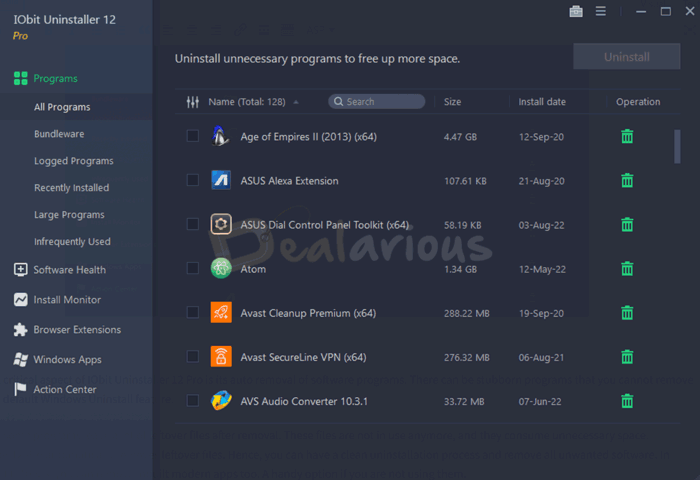Click the Avast Cleanup Premium rocket icon
Screen dimensions: 700x480
click(x=221, y=313)
